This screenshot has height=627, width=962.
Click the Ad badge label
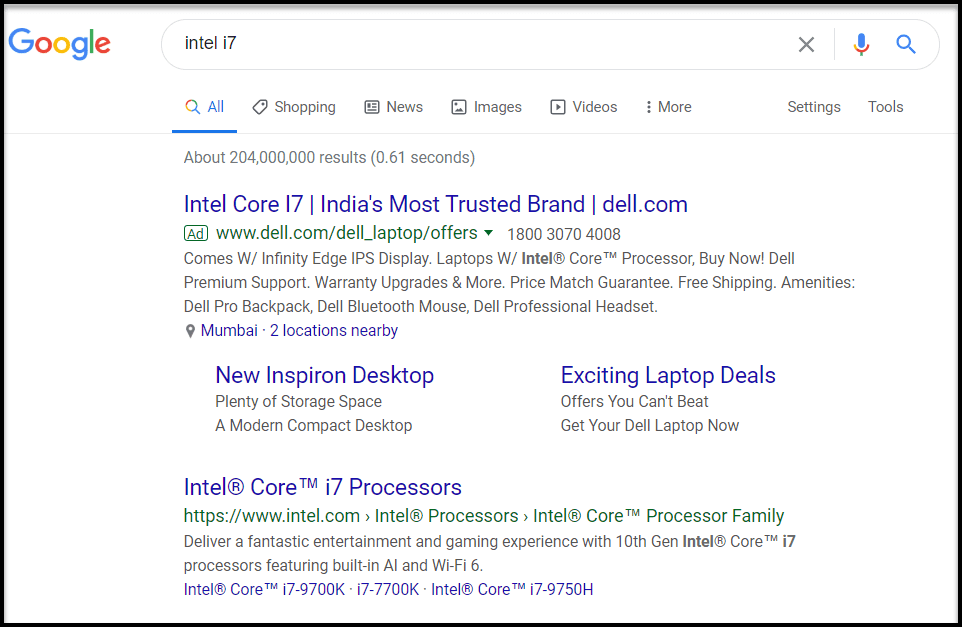click(196, 233)
